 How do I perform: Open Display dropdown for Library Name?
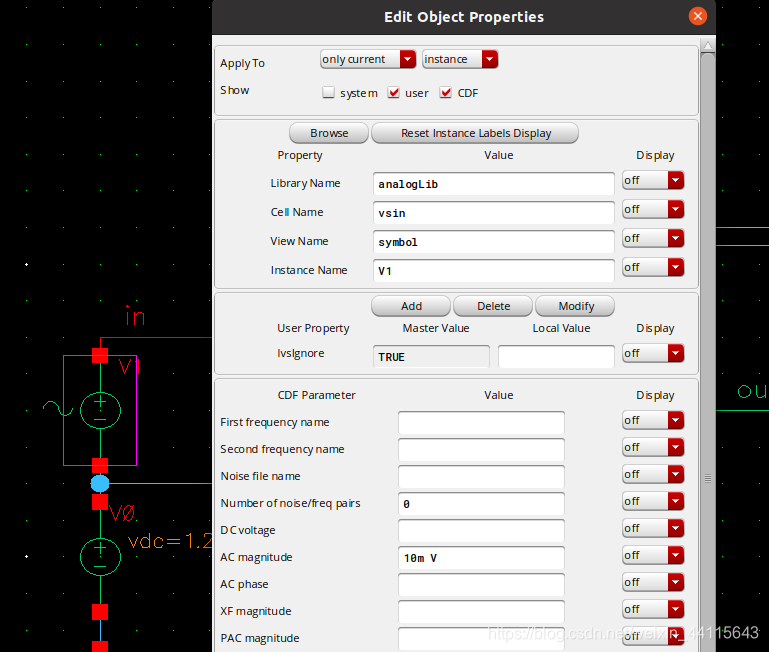[653, 181]
